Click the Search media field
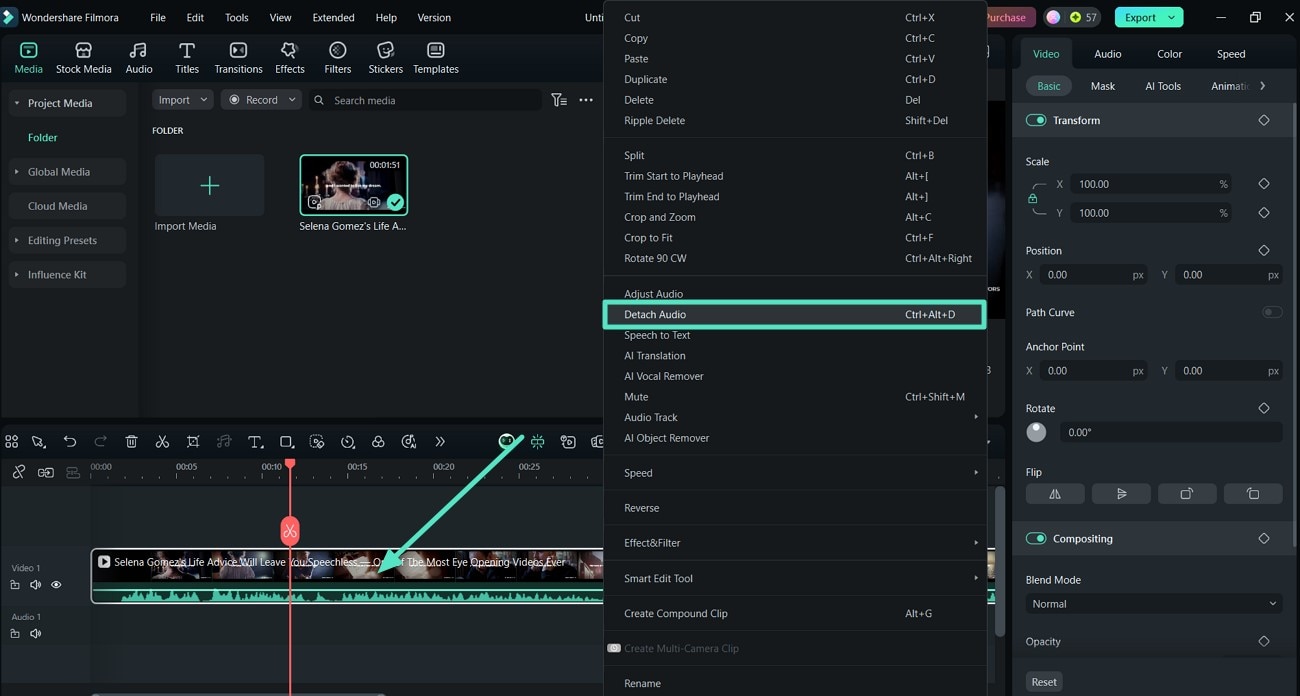The image size is (1300, 696). pyautogui.click(x=425, y=100)
